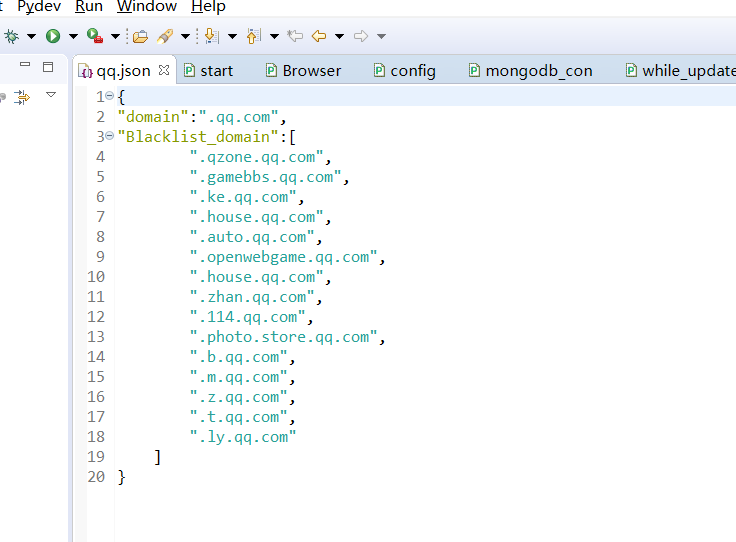Click the ".ly.qq.com" entry
The height and width of the screenshot is (542, 736).
[x=243, y=437]
